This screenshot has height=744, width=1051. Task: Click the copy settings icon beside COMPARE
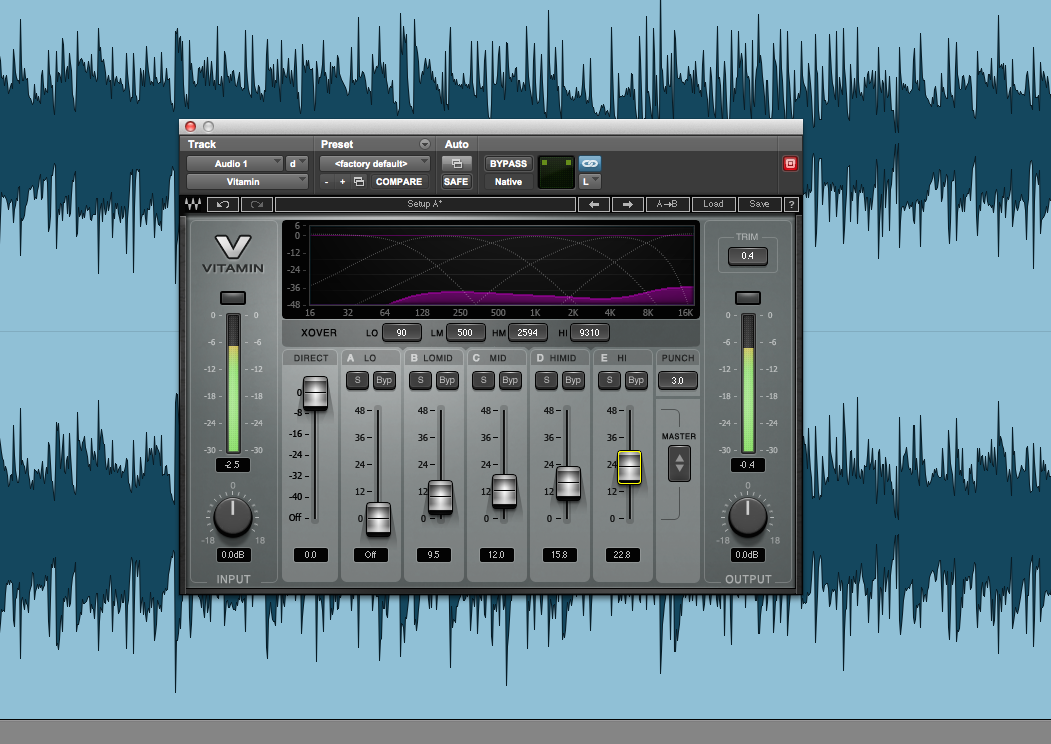(359, 182)
